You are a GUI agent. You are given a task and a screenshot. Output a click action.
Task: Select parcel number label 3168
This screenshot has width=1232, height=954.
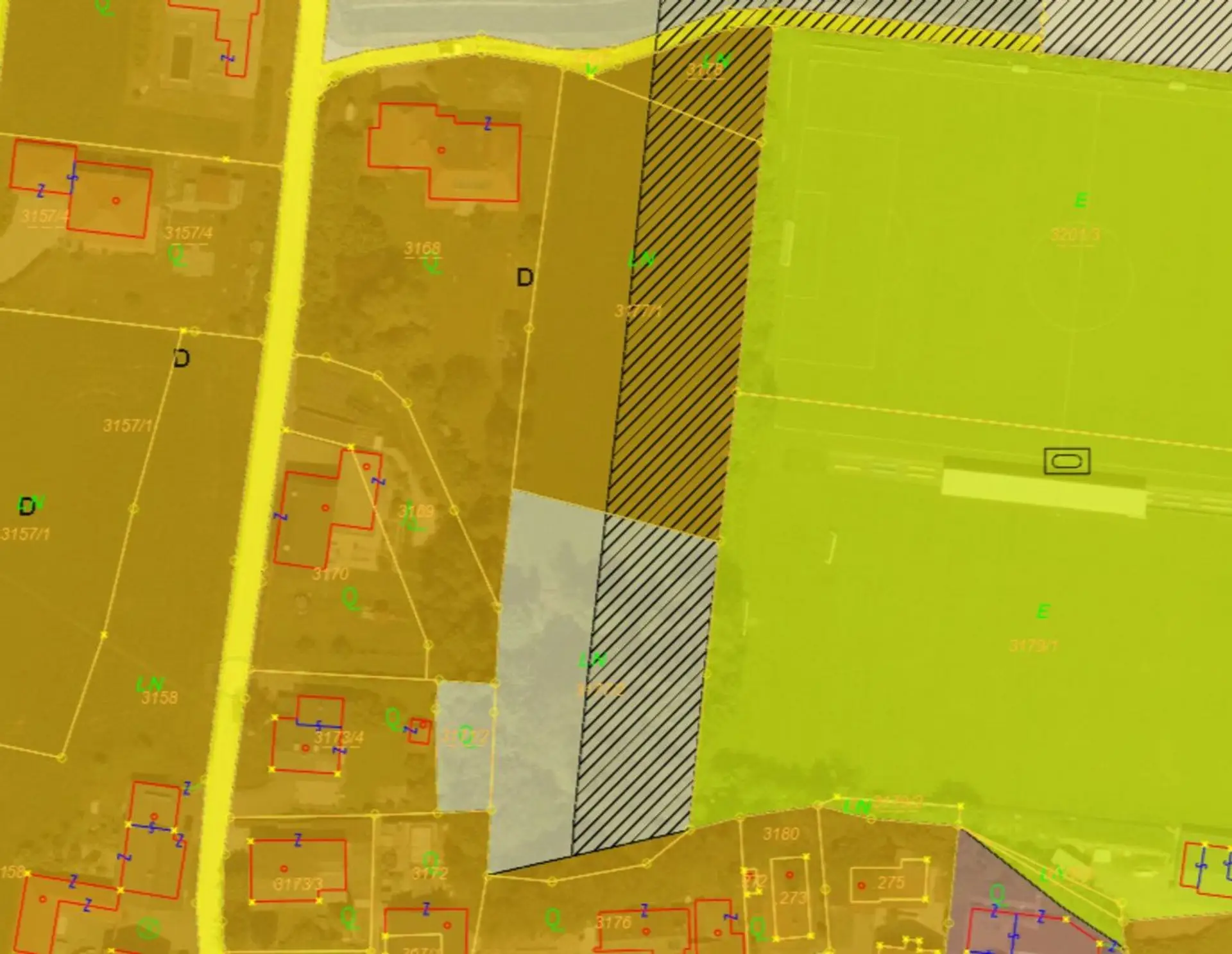click(x=422, y=248)
